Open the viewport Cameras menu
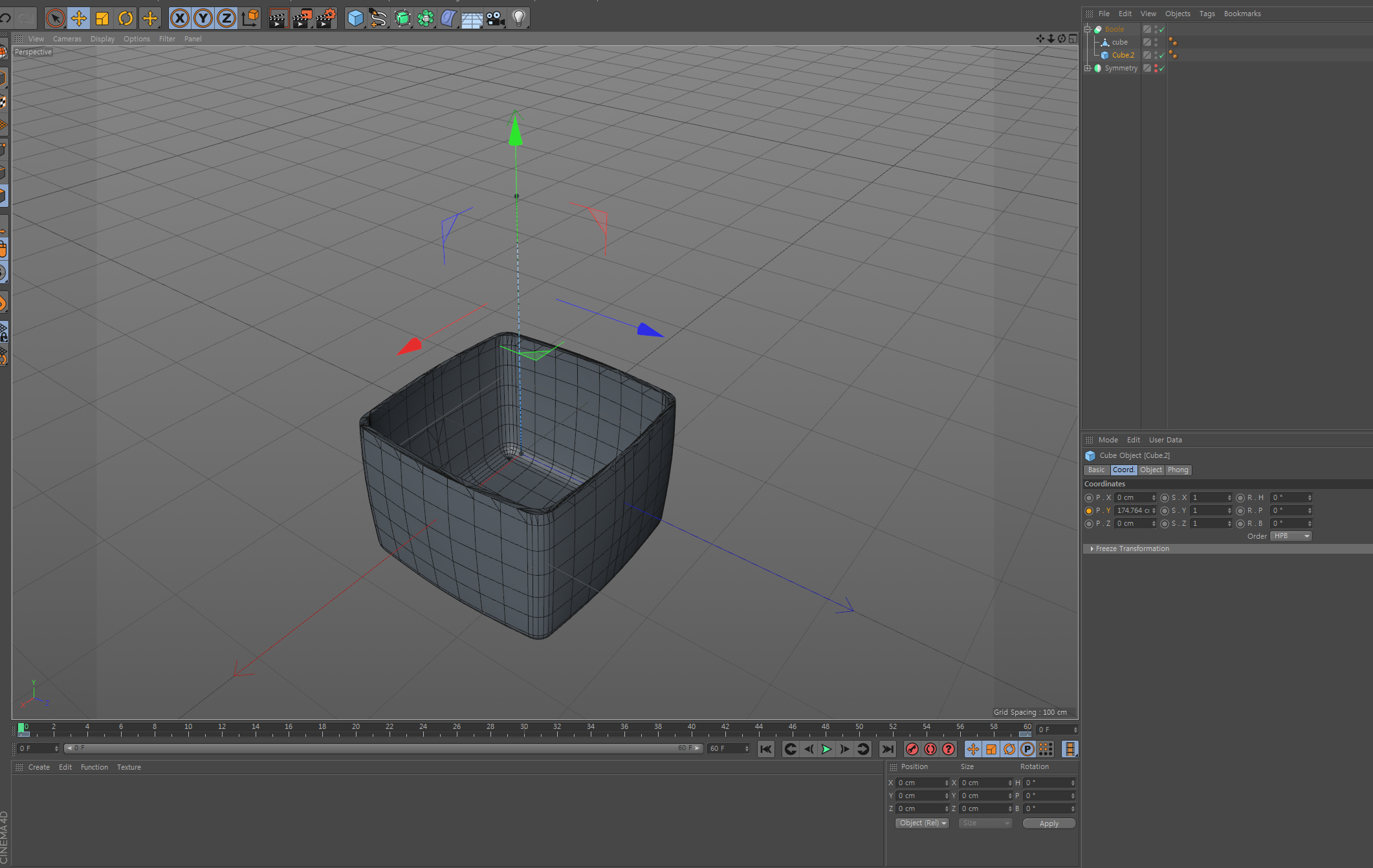 (x=67, y=39)
